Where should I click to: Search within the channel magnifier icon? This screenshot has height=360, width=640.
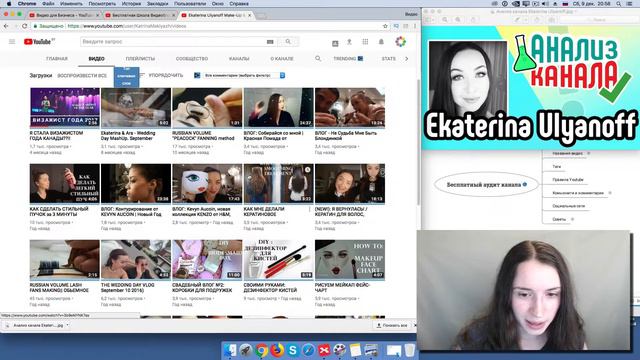coord(318,59)
